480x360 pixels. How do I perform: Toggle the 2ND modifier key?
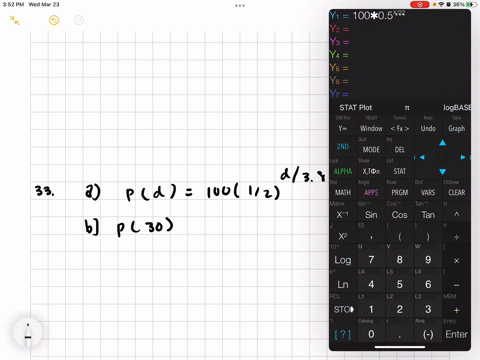click(343, 146)
